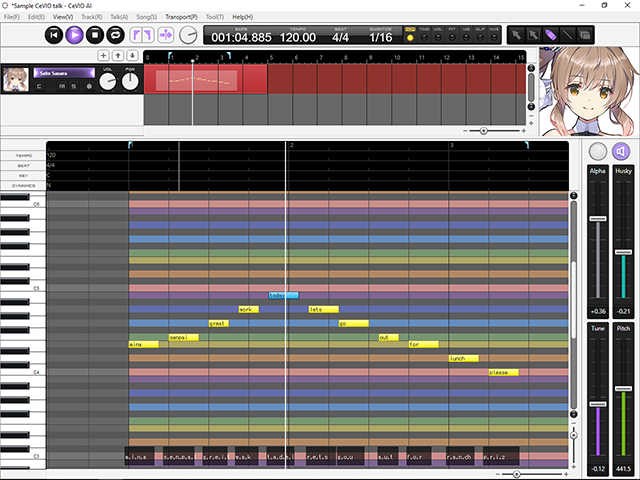This screenshot has height=480, width=640.
Task: Click the 'today' note in the piano roll
Action: 284,296
